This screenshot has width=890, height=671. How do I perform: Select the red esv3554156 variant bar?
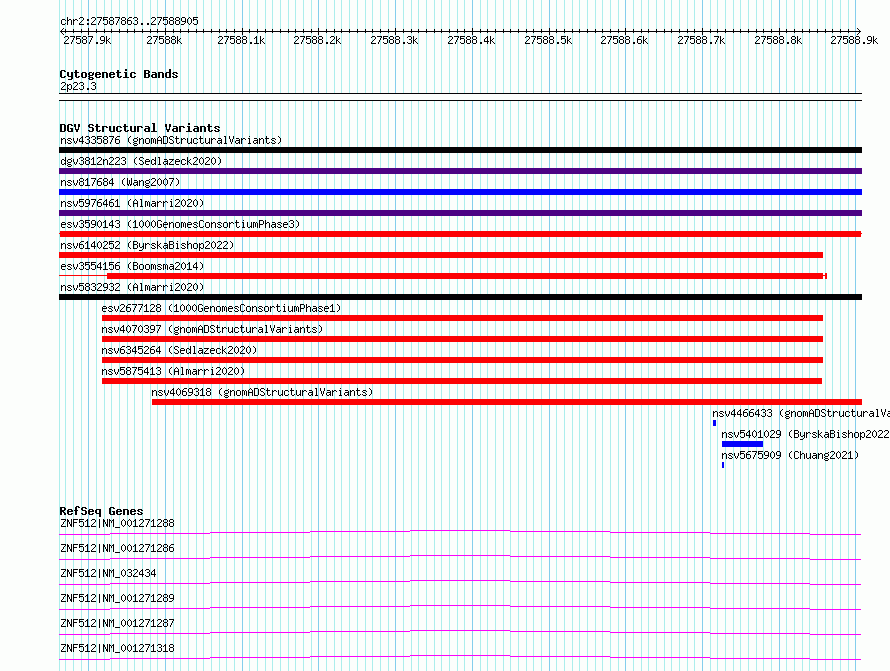443,276
